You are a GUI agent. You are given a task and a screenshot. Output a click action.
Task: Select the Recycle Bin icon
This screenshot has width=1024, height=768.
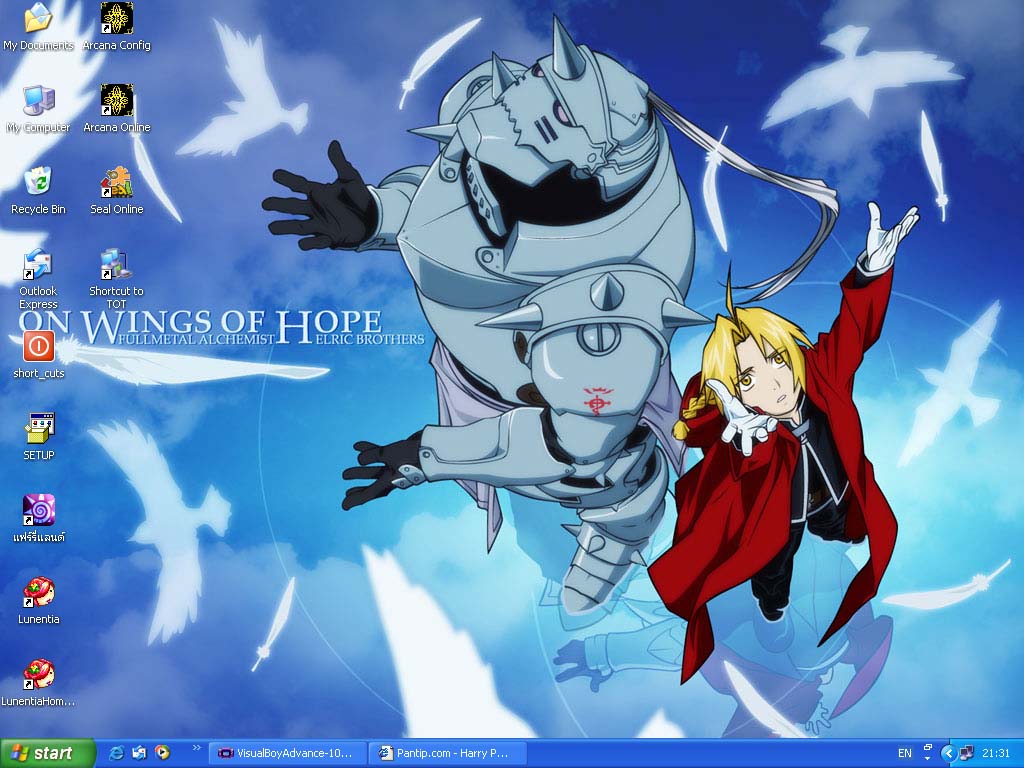38,190
